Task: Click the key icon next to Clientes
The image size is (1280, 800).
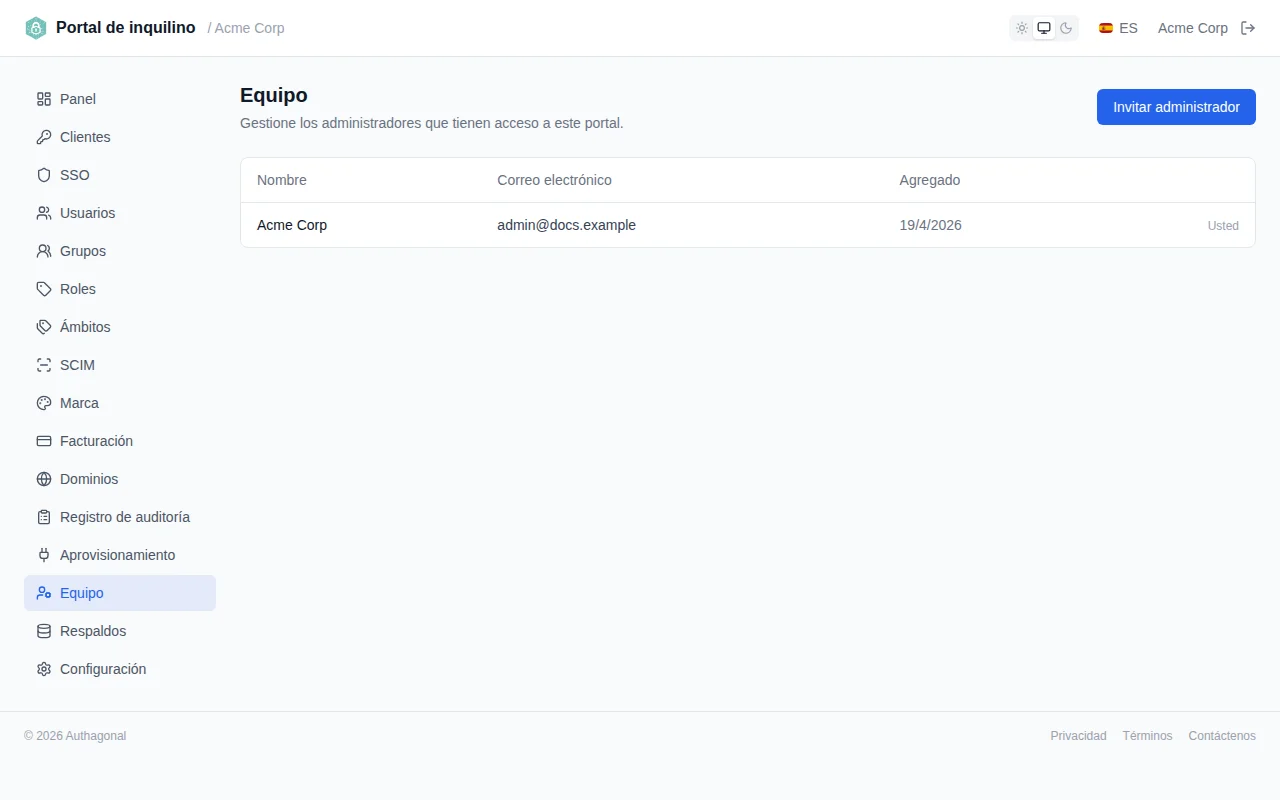Action: 44,137
